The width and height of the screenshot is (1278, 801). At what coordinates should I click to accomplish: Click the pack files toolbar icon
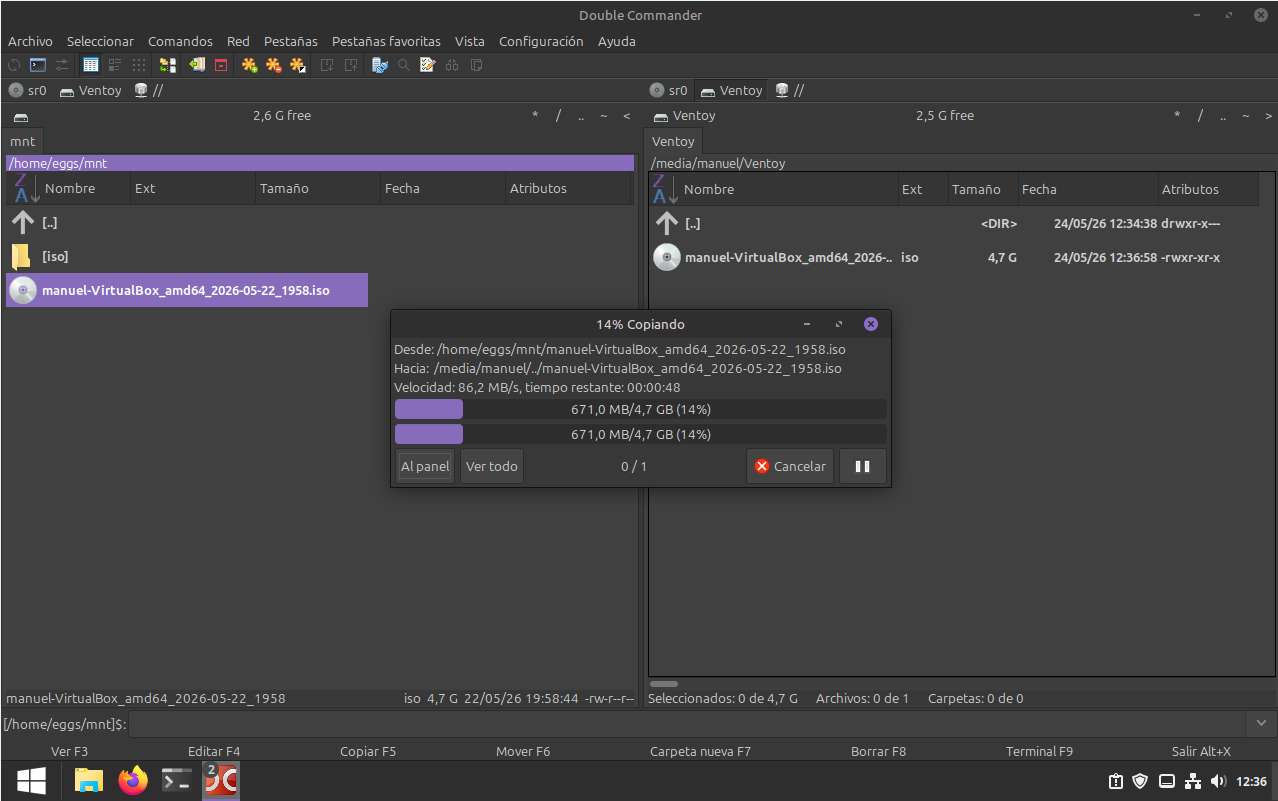click(197, 65)
